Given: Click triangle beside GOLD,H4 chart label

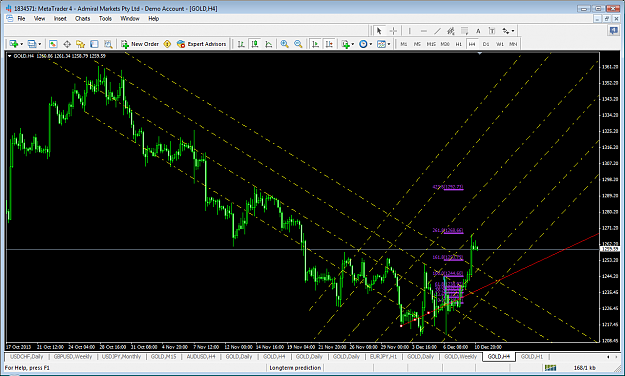Looking at the screenshot, I should pyautogui.click(x=9, y=56).
